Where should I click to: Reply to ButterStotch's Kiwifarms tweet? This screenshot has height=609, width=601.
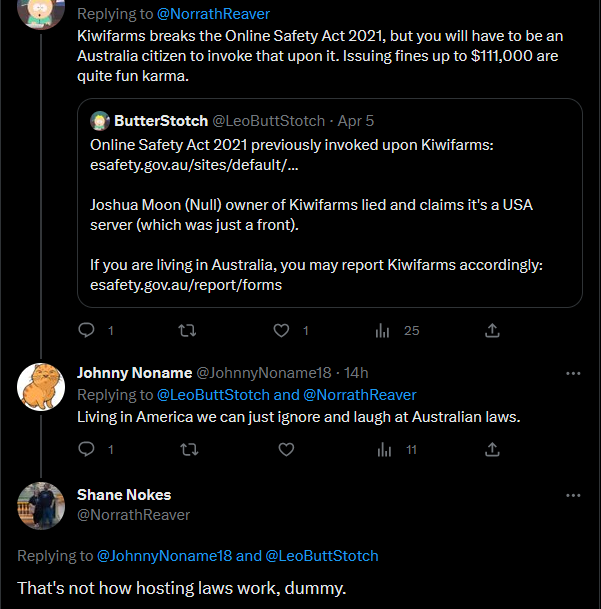86,330
